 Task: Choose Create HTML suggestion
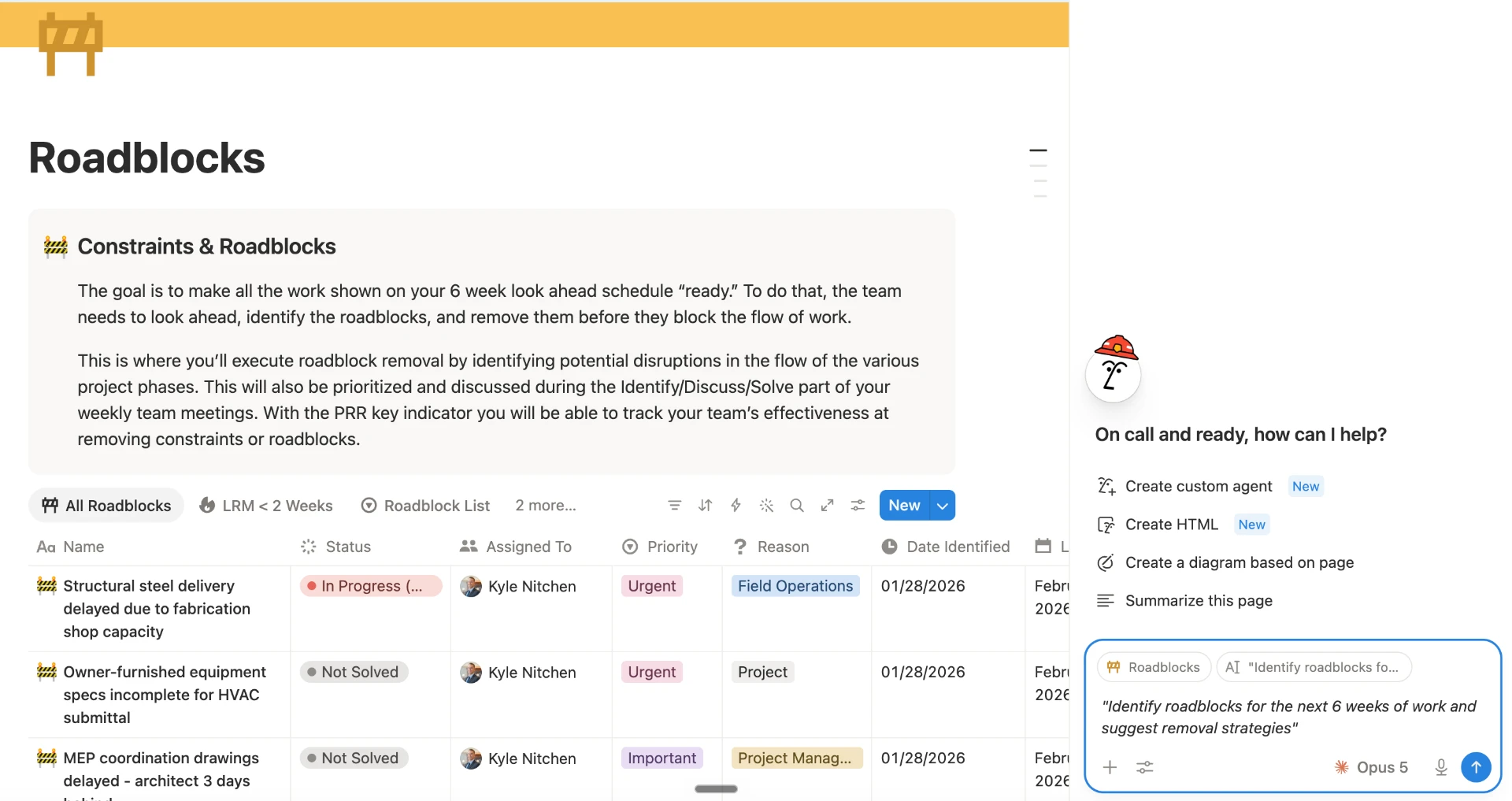(x=1172, y=525)
